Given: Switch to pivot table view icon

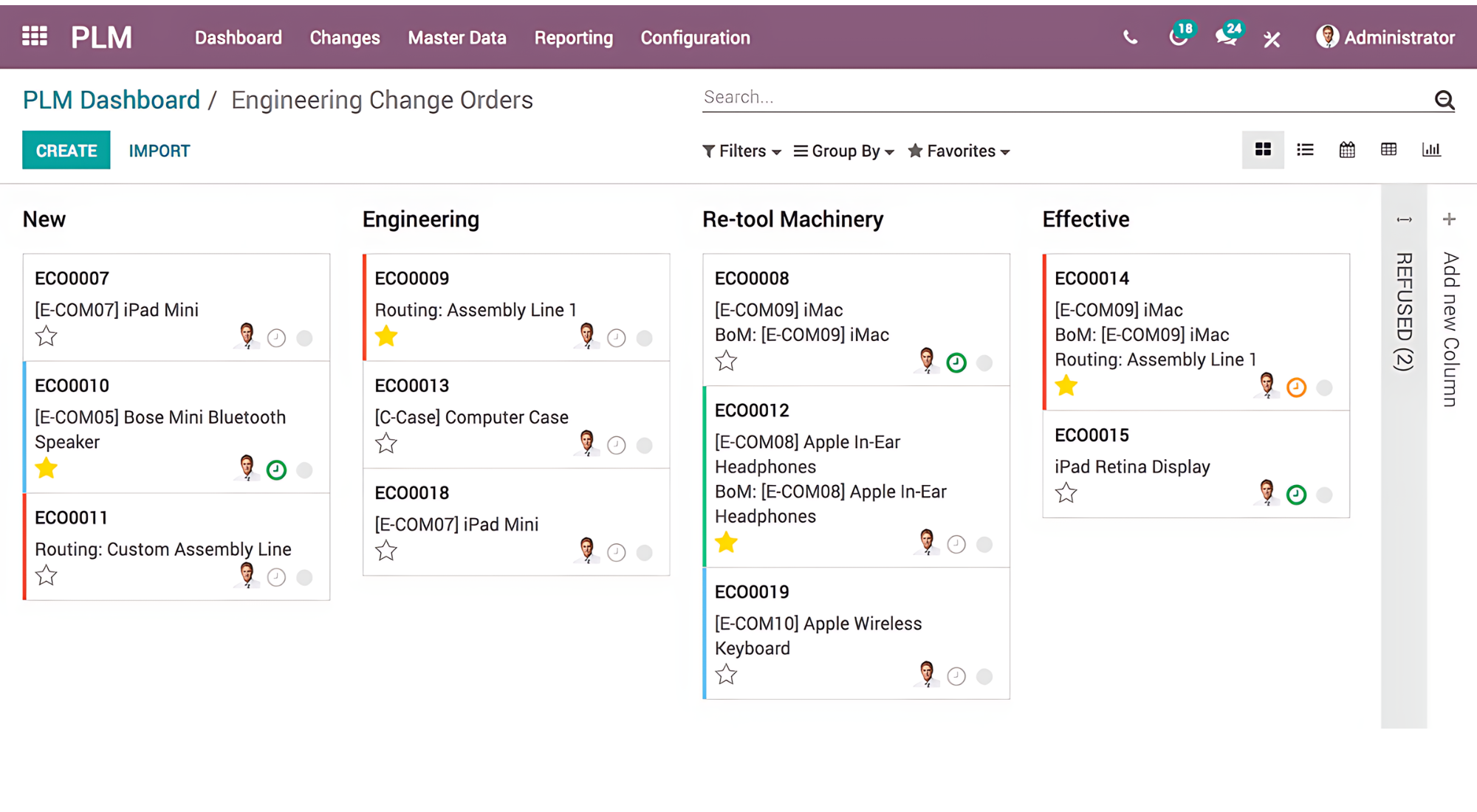Looking at the screenshot, I should point(1388,150).
